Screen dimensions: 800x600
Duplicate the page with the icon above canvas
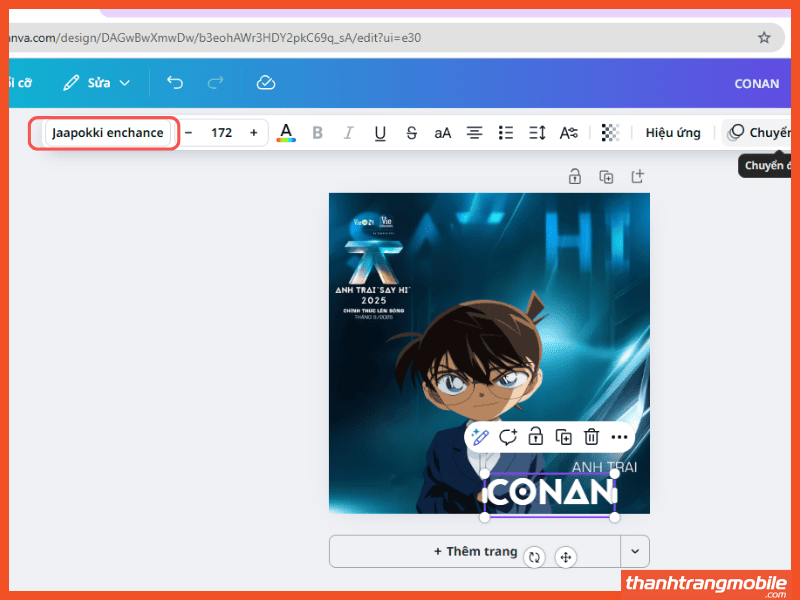tap(606, 177)
